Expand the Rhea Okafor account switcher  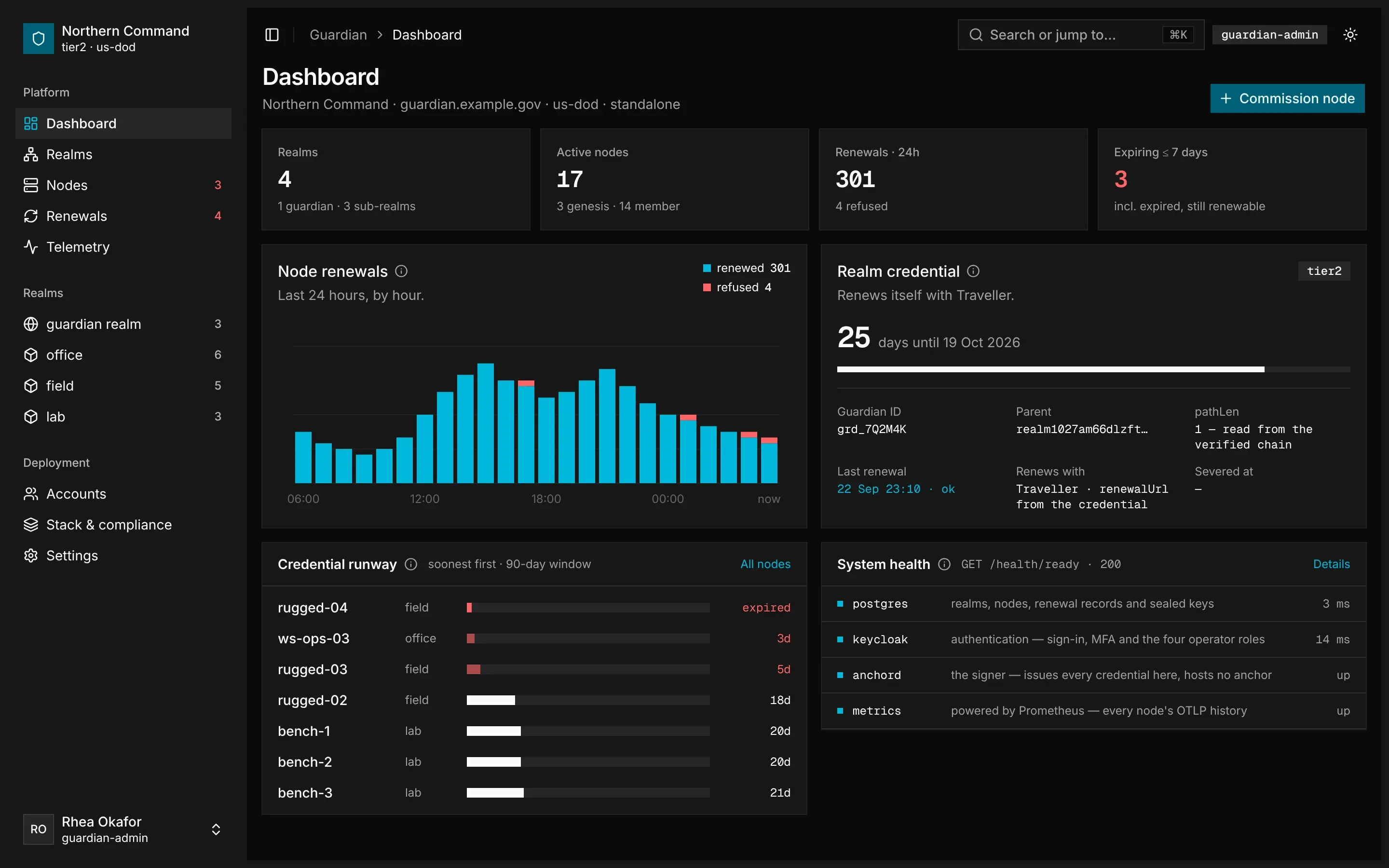[216, 829]
